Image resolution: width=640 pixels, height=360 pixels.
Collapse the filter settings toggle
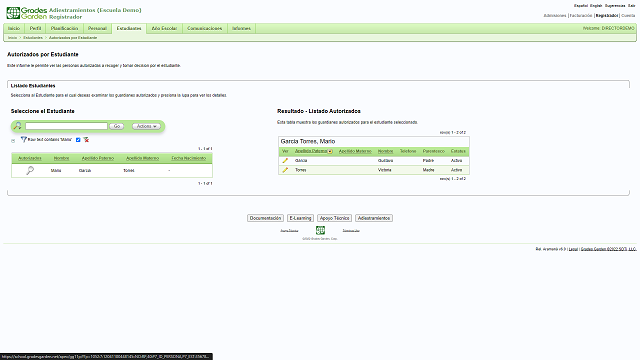pos(13,141)
